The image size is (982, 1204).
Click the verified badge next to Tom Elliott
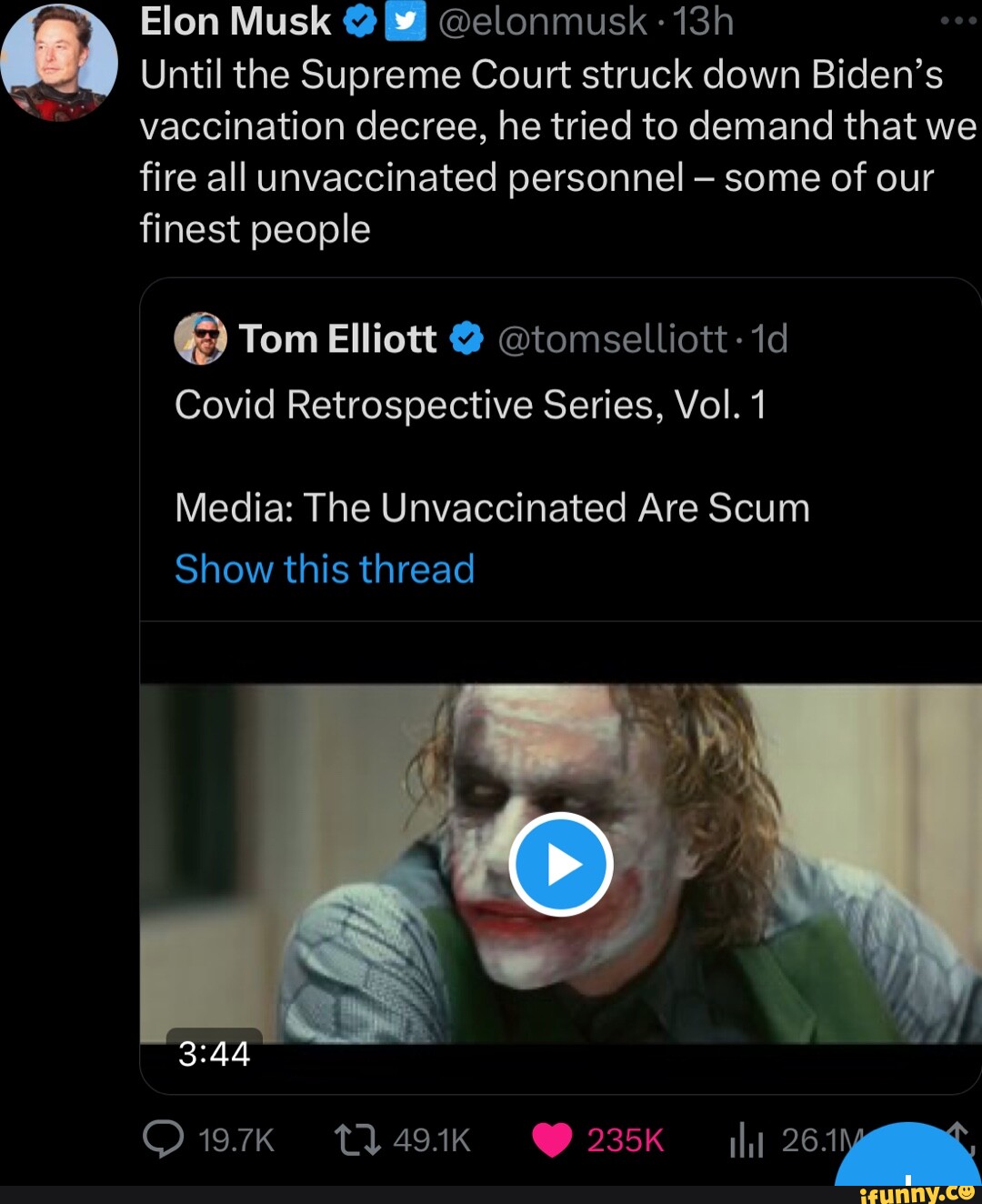(466, 339)
